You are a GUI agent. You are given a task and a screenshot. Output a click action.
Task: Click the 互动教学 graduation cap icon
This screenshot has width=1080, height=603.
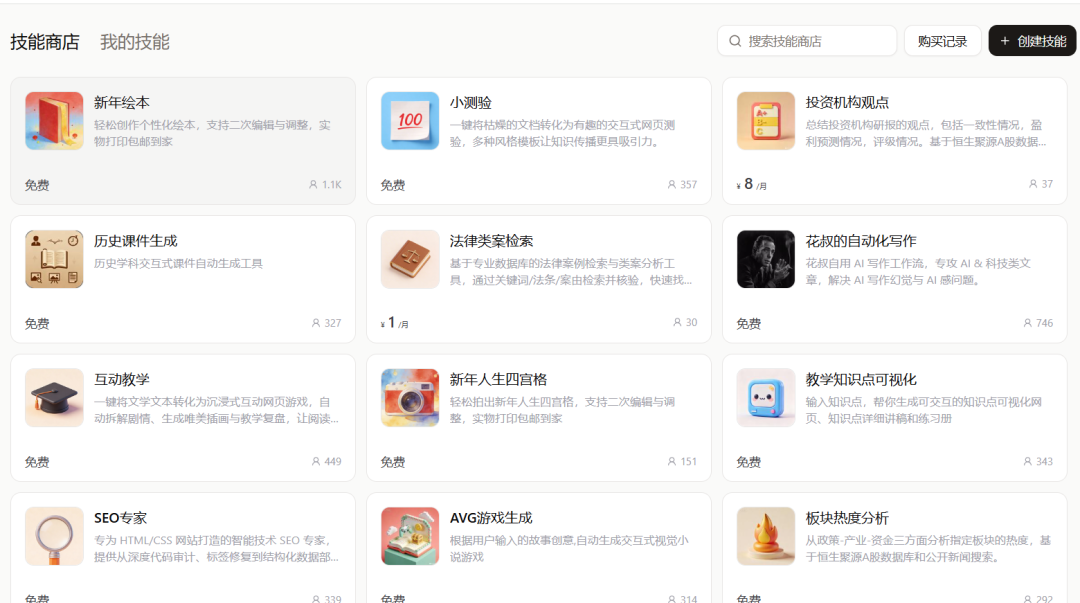[54, 398]
